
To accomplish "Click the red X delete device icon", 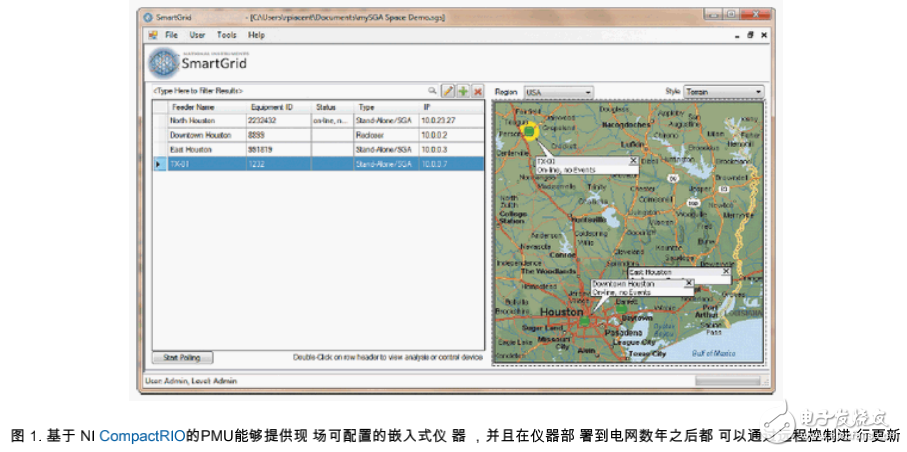I will pos(478,91).
